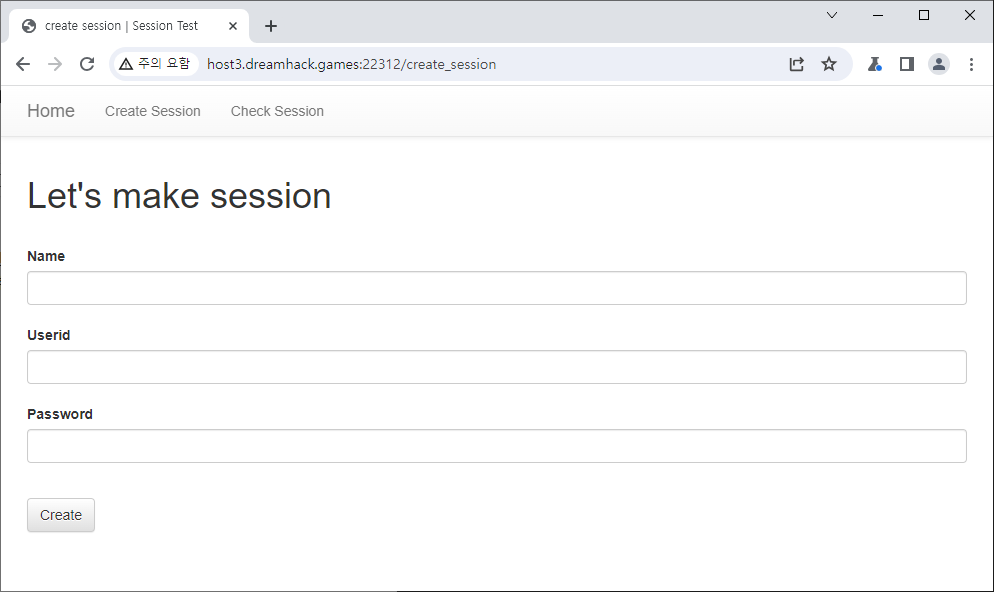The image size is (994, 592).
Task: Reload the current page
Action: coord(87,64)
